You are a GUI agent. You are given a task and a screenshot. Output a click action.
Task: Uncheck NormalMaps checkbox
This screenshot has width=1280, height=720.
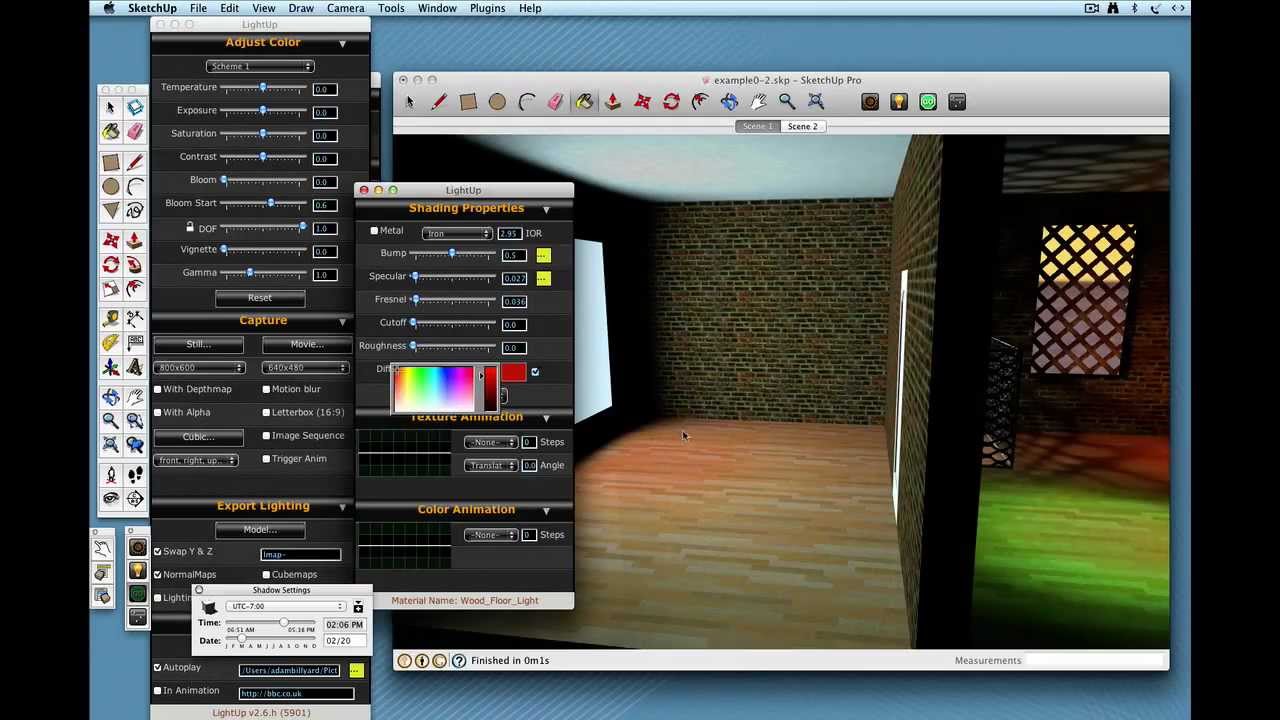(157, 574)
